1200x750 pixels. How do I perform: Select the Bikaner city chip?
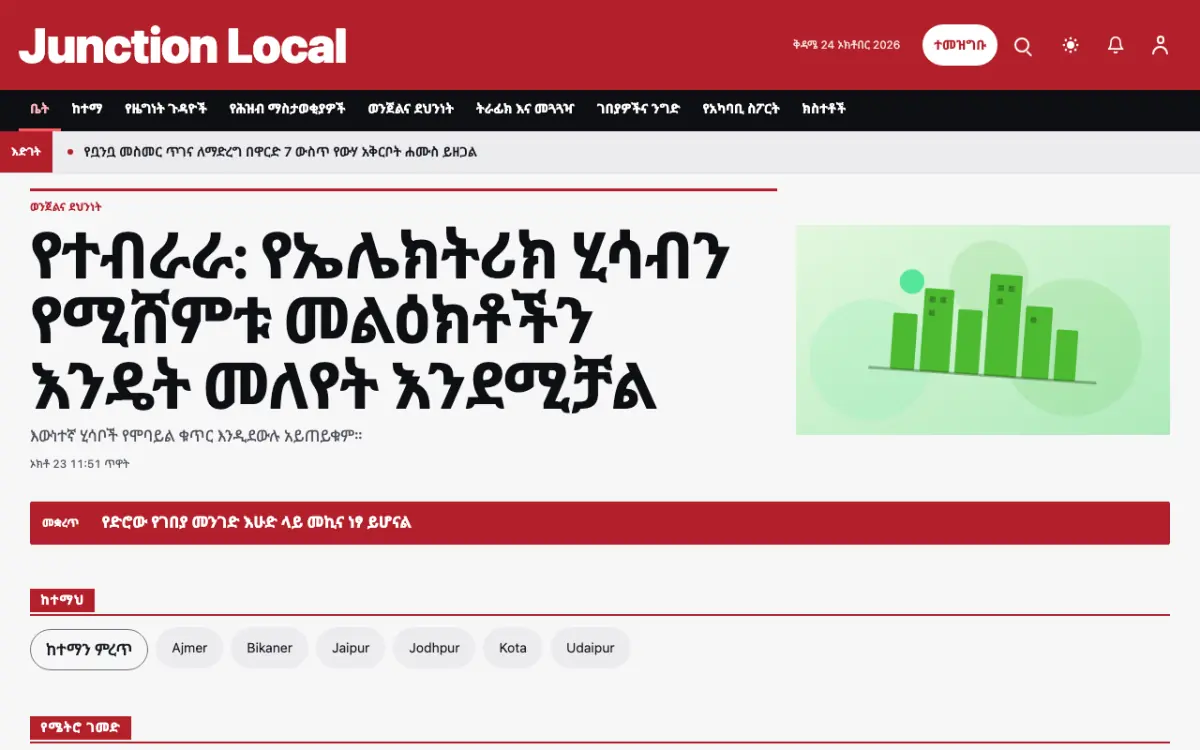[270, 648]
